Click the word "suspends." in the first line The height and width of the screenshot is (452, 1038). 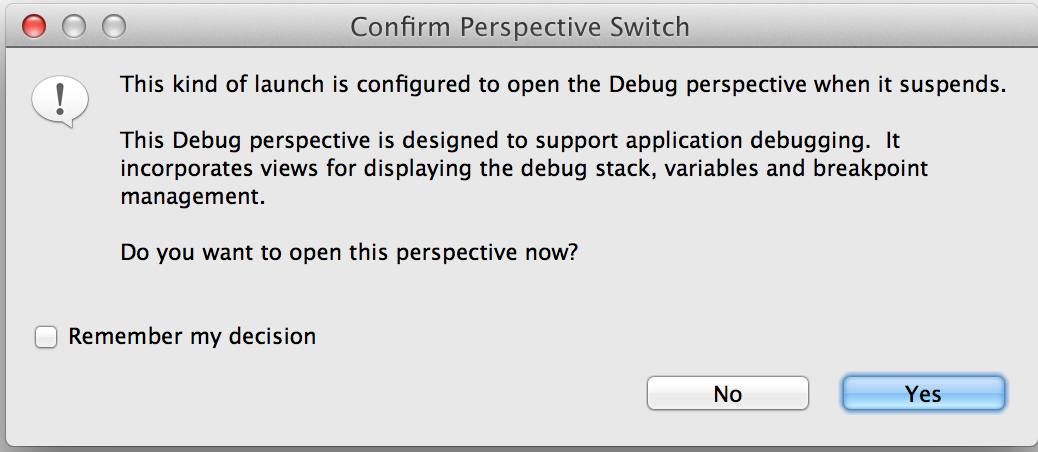[958, 84]
